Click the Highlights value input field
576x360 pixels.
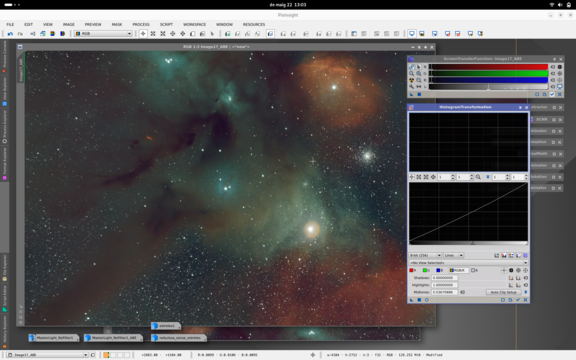[x=444, y=285]
